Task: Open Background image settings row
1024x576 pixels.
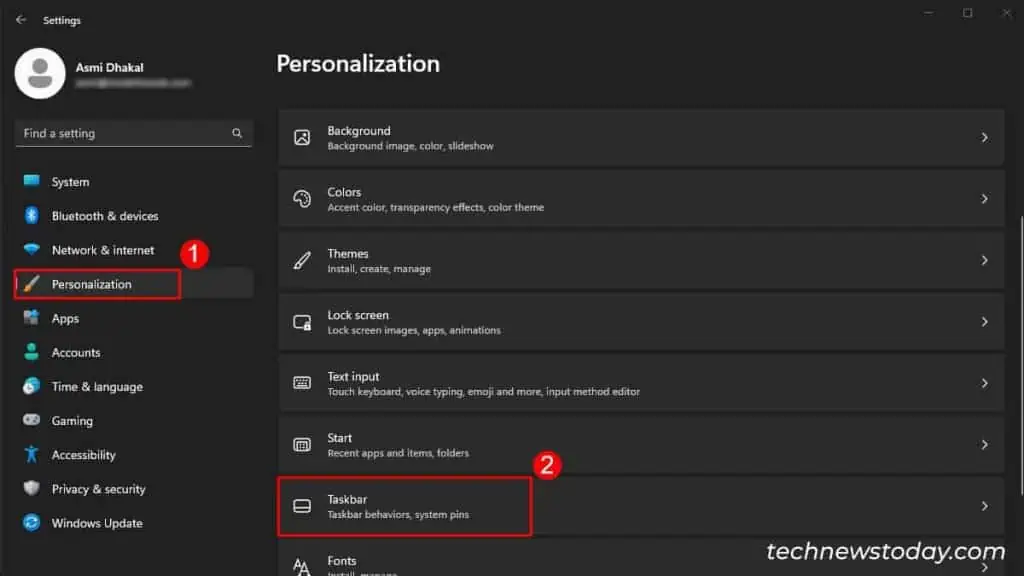Action: coord(641,137)
